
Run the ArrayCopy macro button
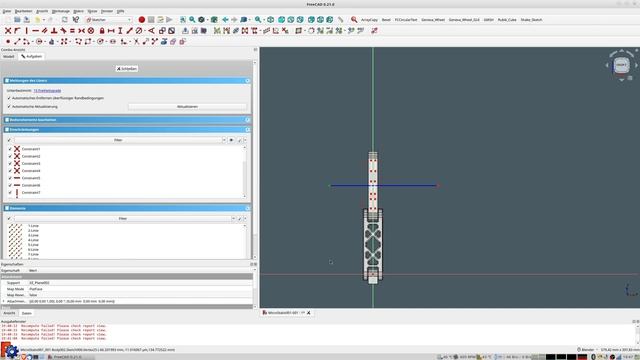369,20
